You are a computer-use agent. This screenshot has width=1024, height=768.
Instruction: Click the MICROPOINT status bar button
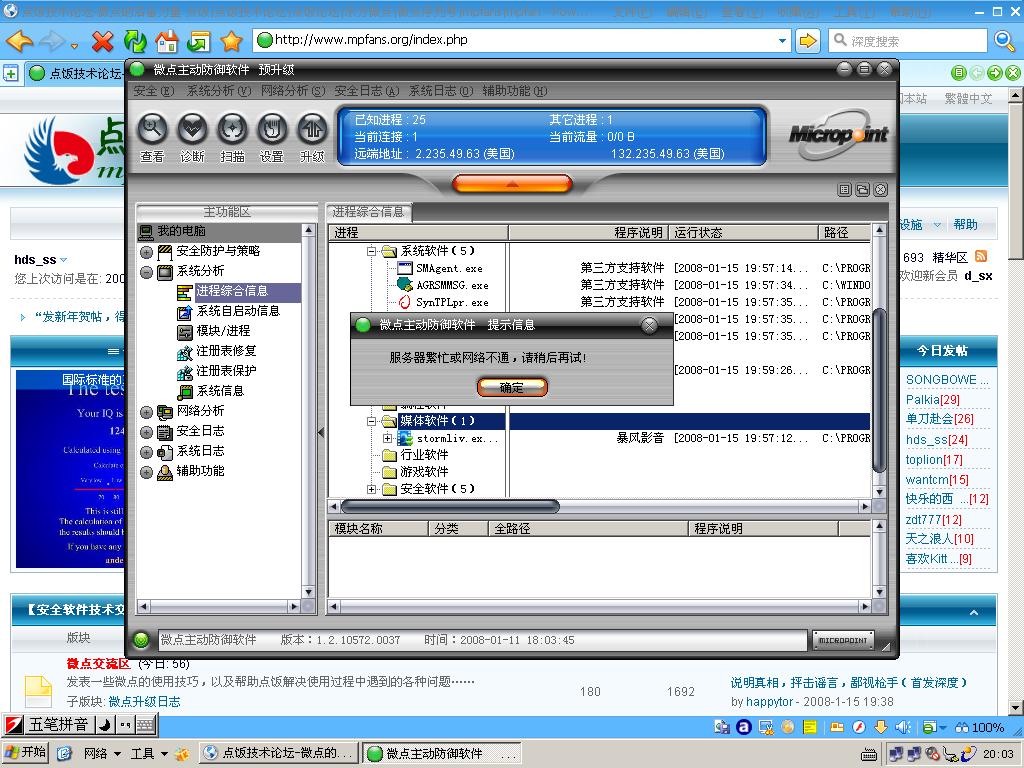click(x=843, y=641)
